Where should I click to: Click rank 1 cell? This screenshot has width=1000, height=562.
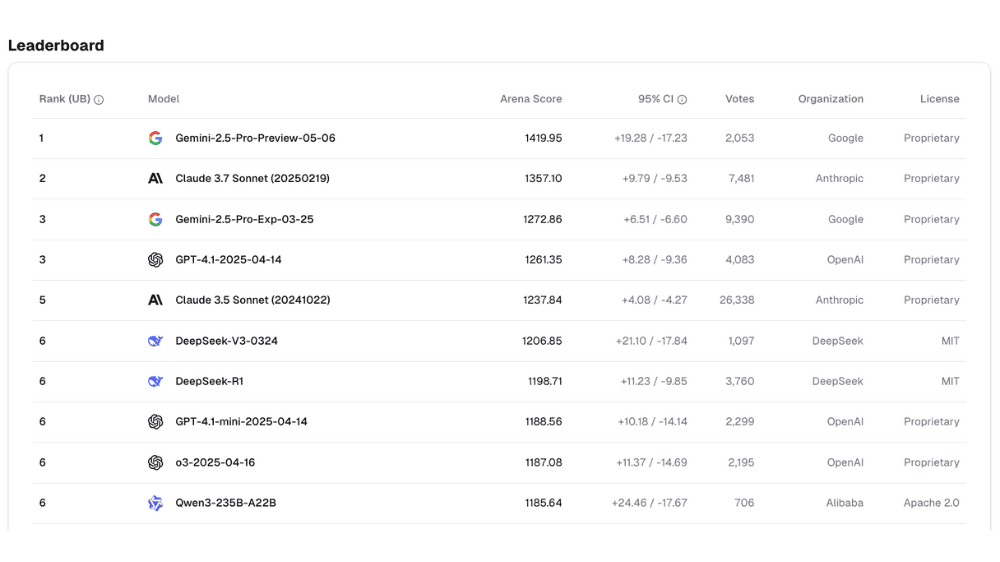(41, 138)
